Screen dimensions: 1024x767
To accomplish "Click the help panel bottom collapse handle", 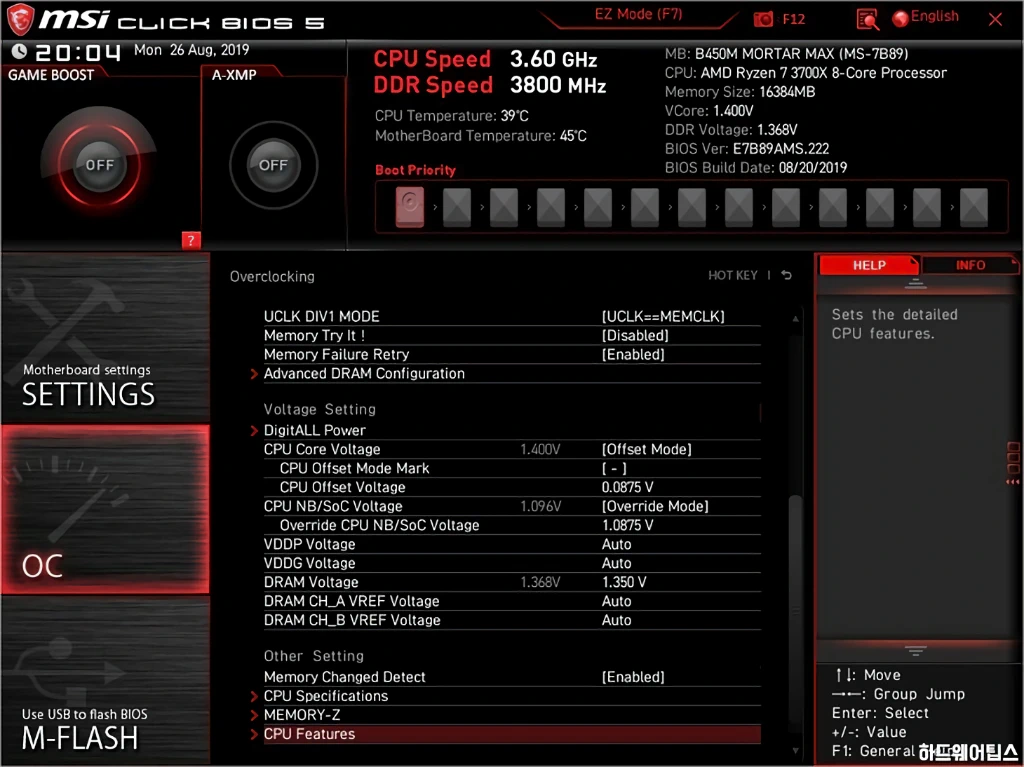I will [x=915, y=651].
